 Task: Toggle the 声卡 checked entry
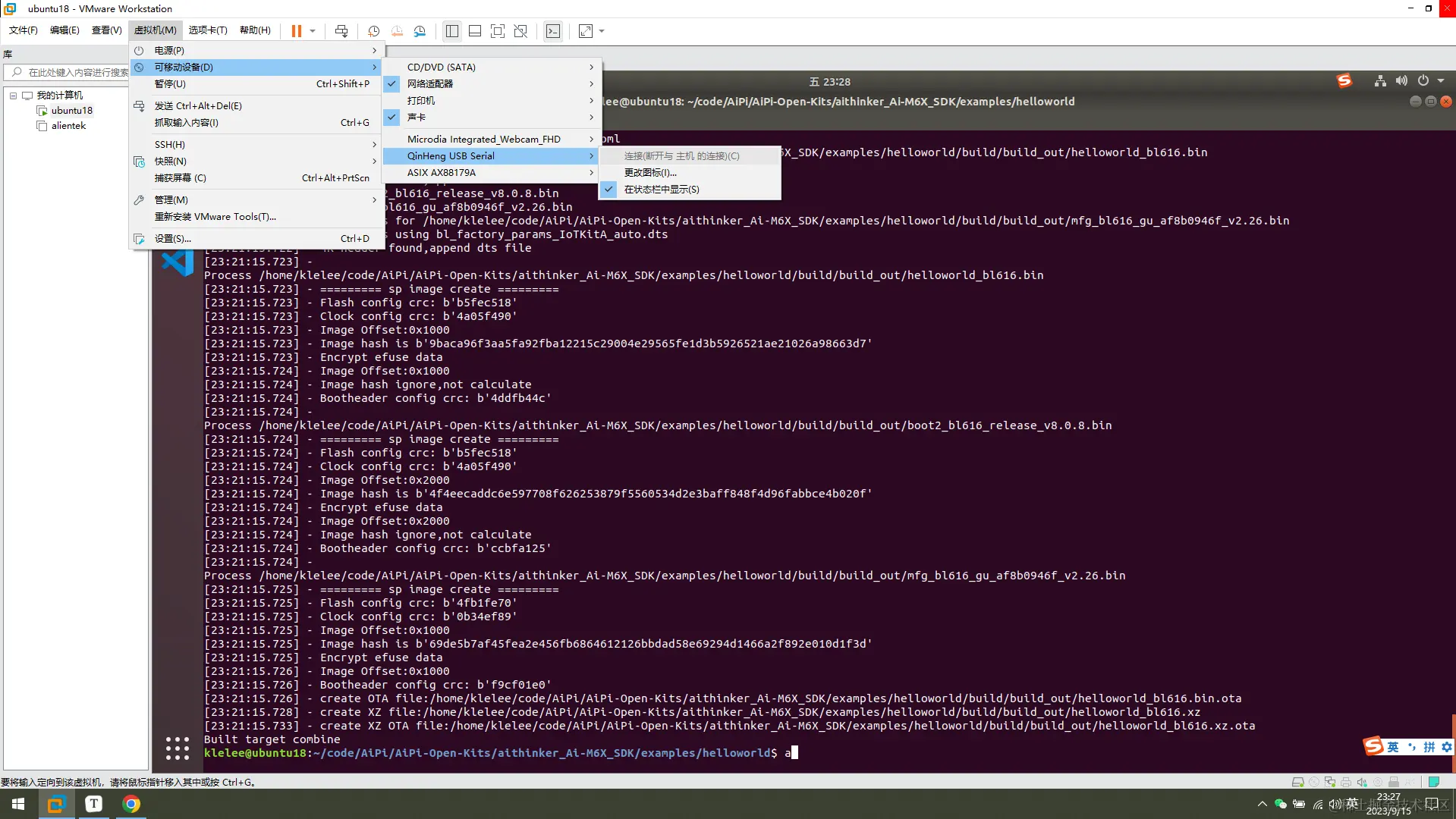tap(492, 118)
